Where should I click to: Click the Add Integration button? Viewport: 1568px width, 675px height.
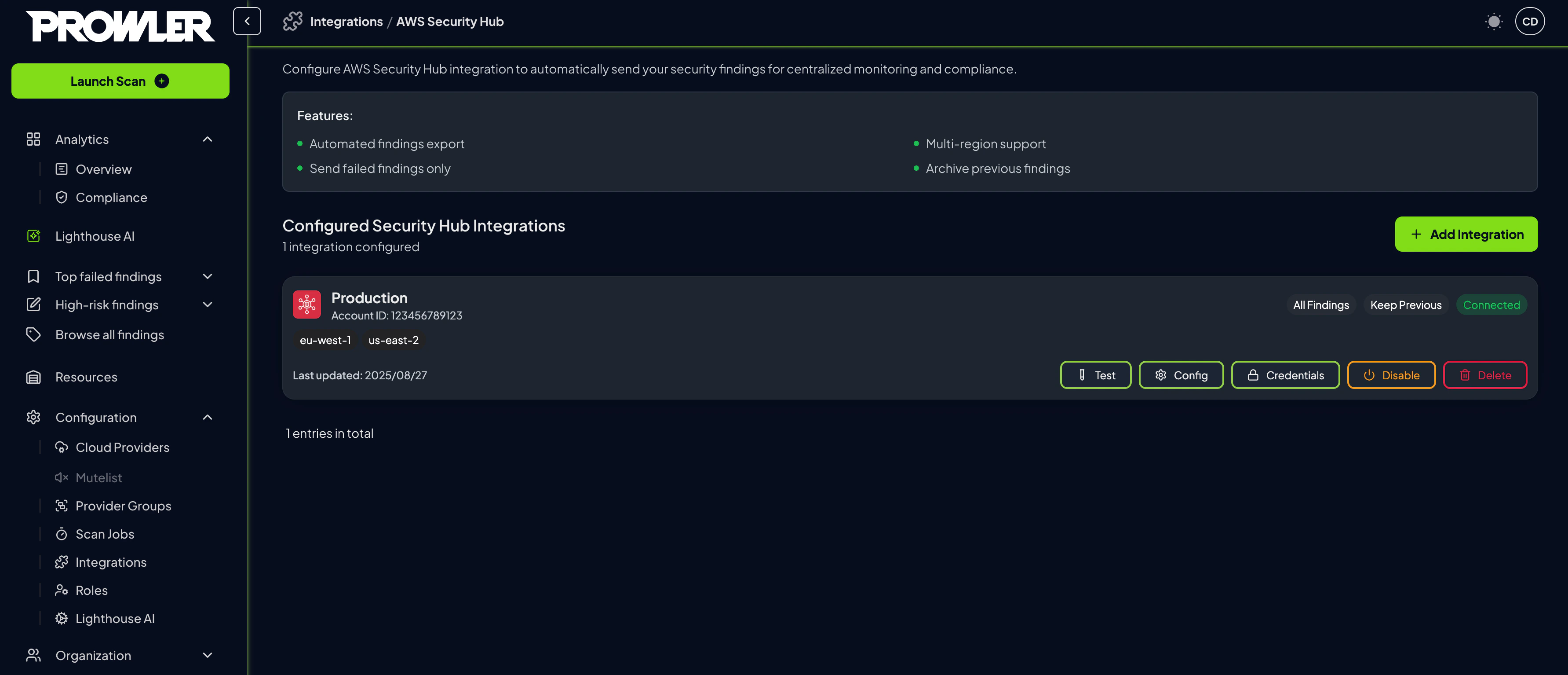tap(1466, 234)
